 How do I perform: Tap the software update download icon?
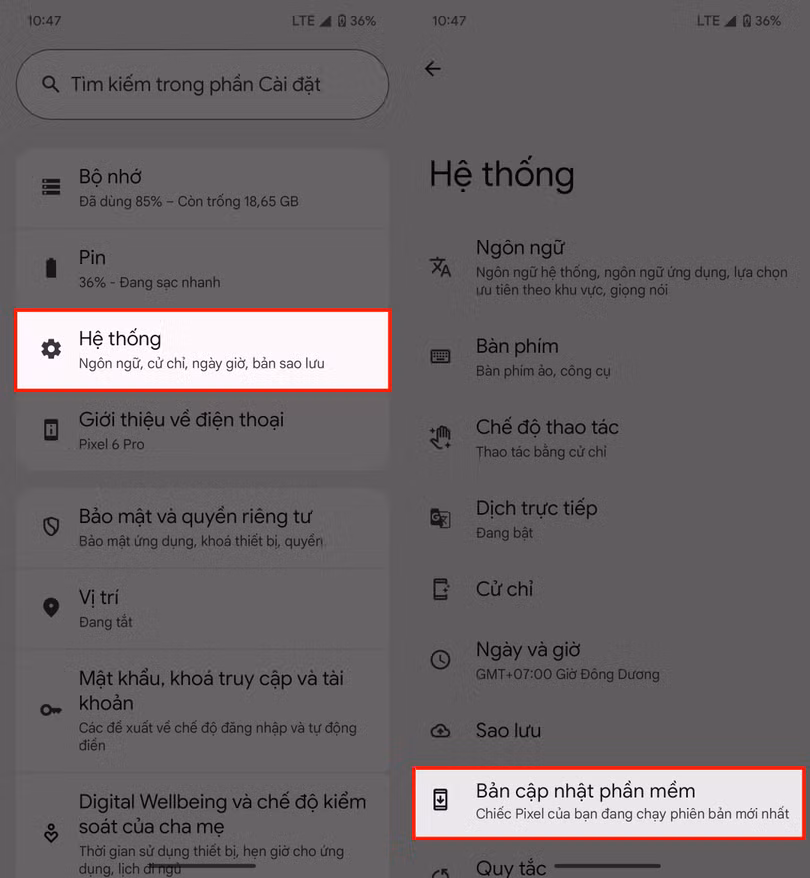[x=441, y=799]
